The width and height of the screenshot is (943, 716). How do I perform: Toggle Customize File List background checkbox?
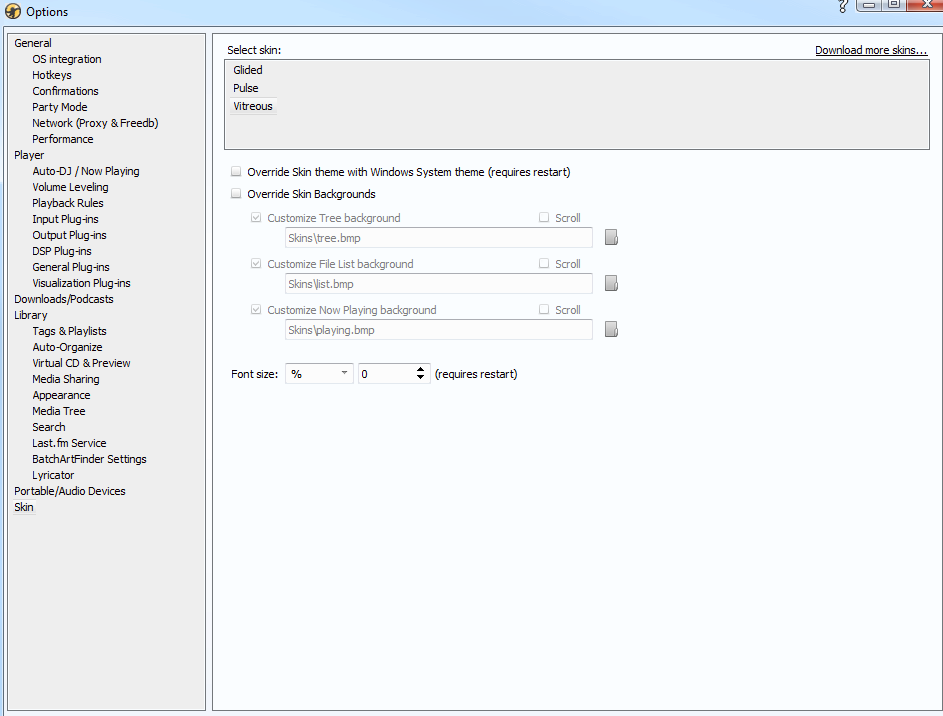(257, 264)
